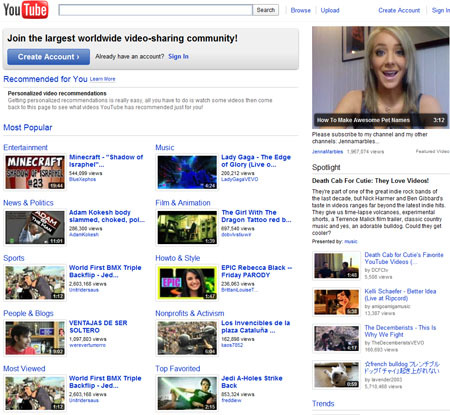Open the JennaMarbles channel link
Screen dimensions: 450x415
pos(327,152)
